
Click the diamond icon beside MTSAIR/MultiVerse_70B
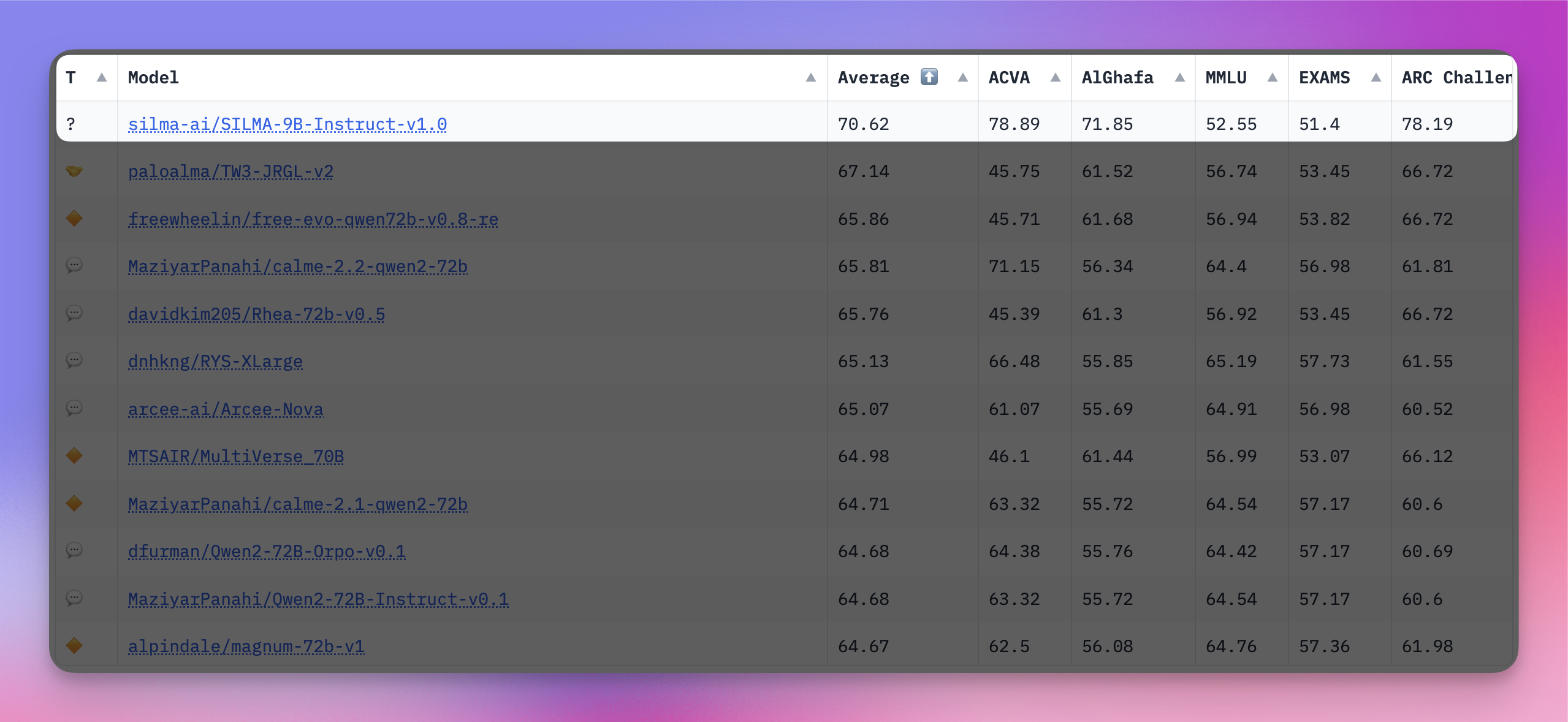[74, 456]
